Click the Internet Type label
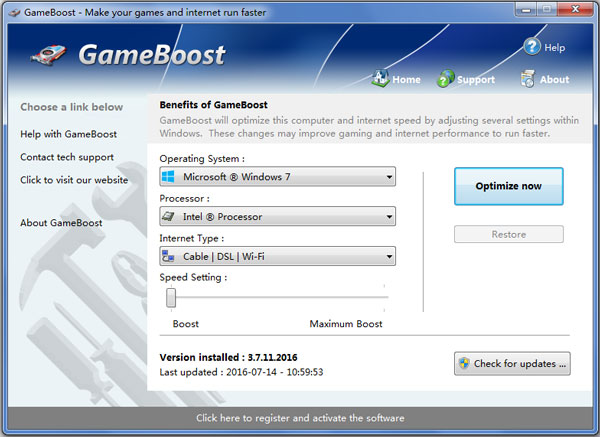The width and height of the screenshot is (600, 437). (192, 238)
